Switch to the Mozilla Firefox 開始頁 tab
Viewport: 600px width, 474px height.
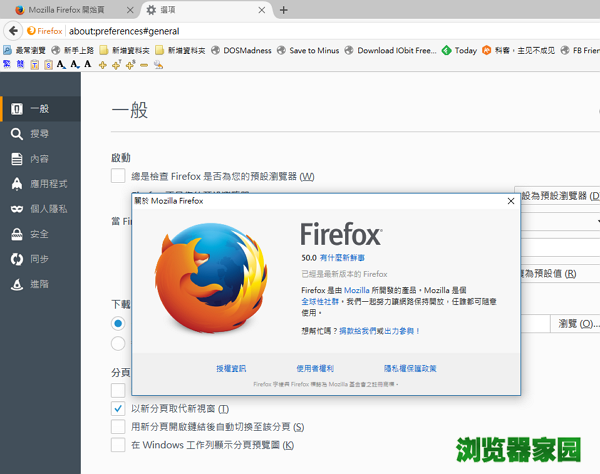pyautogui.click(x=70, y=10)
